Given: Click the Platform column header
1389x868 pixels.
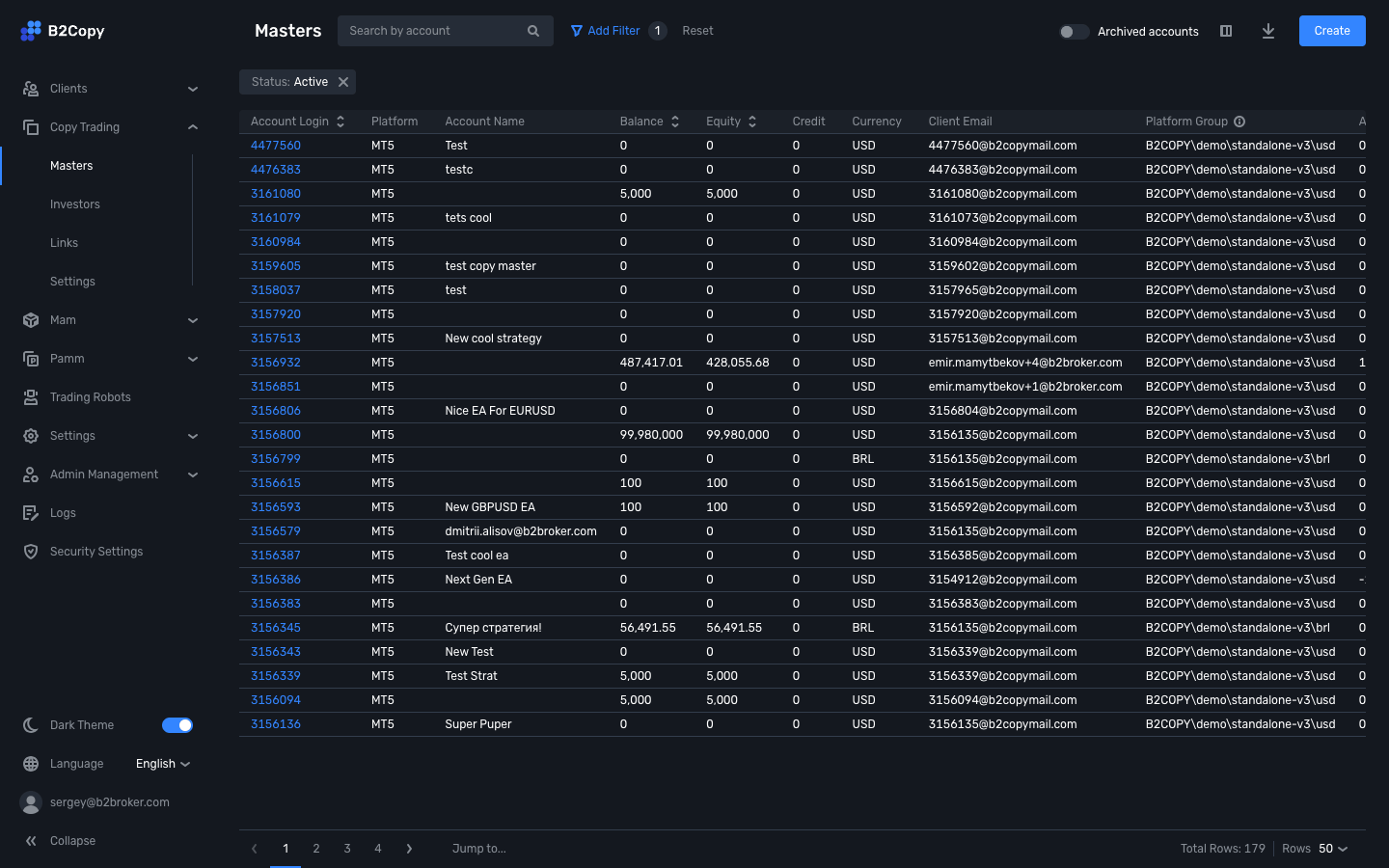Looking at the screenshot, I should coord(395,122).
